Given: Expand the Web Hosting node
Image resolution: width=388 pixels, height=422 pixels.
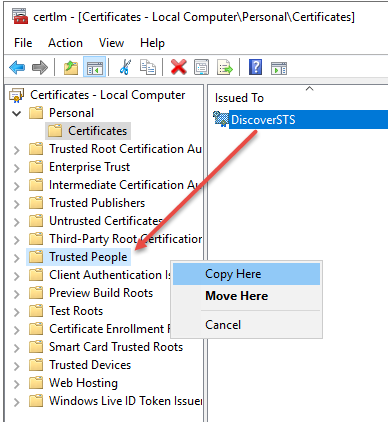Looking at the screenshot, I should coord(16,383).
